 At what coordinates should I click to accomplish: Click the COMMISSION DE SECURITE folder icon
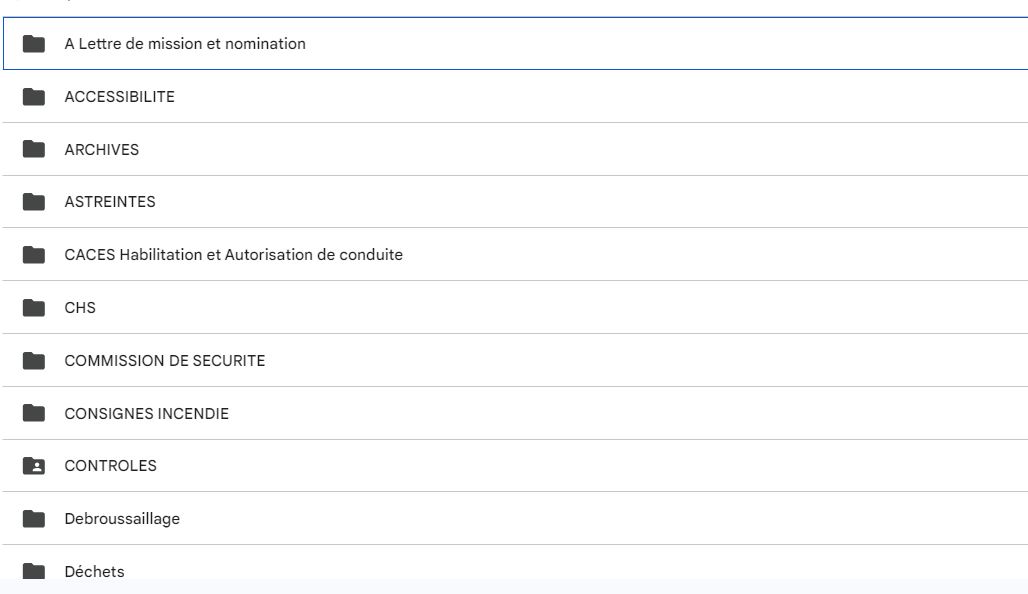pos(33,361)
